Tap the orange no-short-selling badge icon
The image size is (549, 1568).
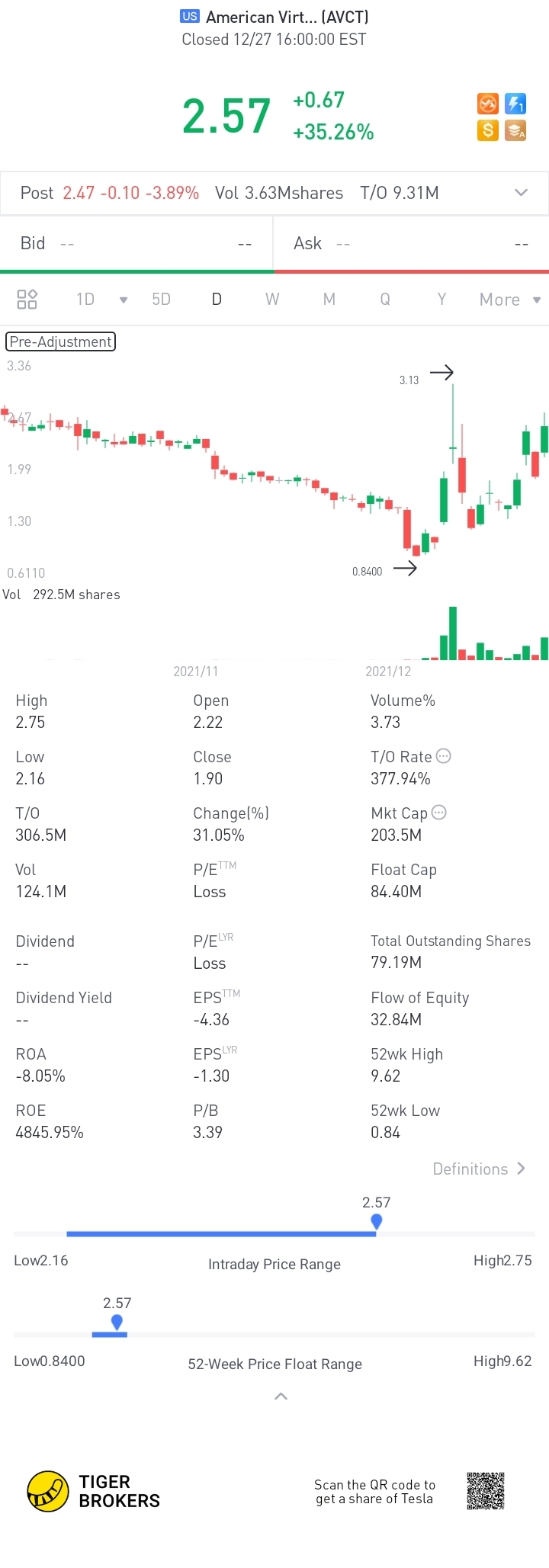pyautogui.click(x=488, y=104)
